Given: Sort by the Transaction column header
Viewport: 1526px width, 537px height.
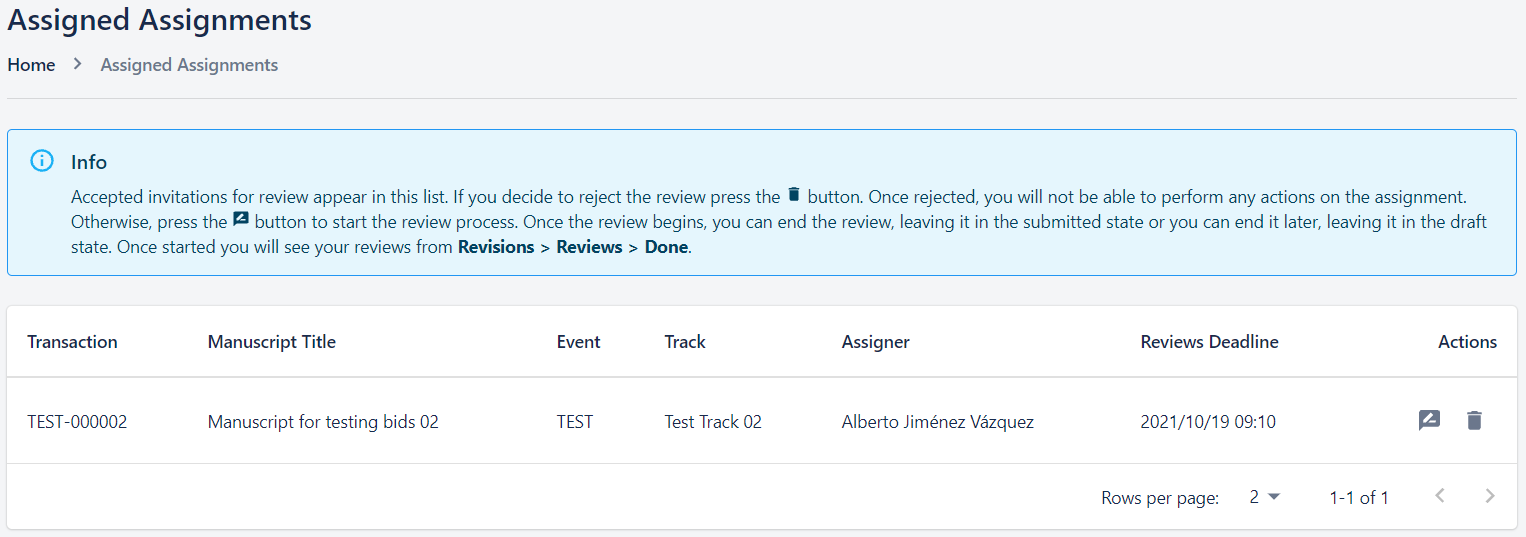Looking at the screenshot, I should (72, 342).
